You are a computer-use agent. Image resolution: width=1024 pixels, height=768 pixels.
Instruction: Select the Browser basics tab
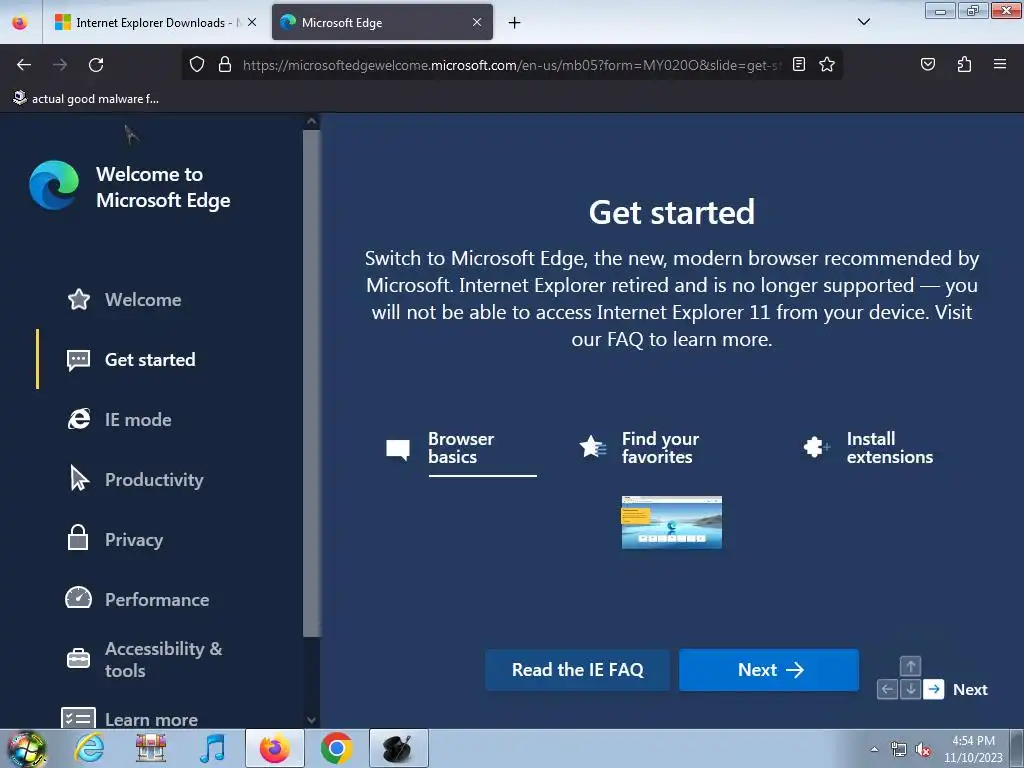[x=461, y=448]
